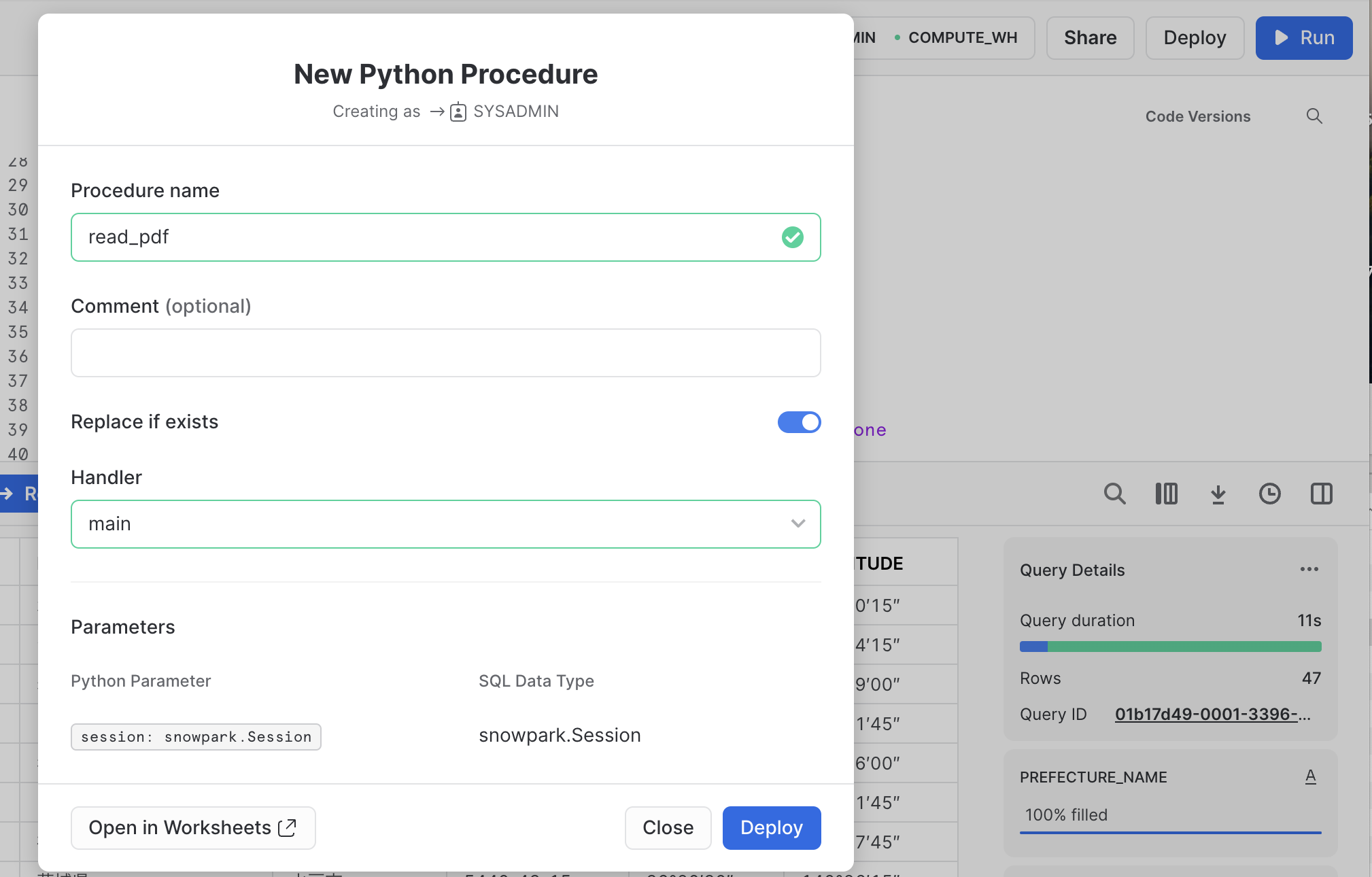Expand the Query Details options menu
Screen dimensions: 1372x877
tap(1310, 569)
